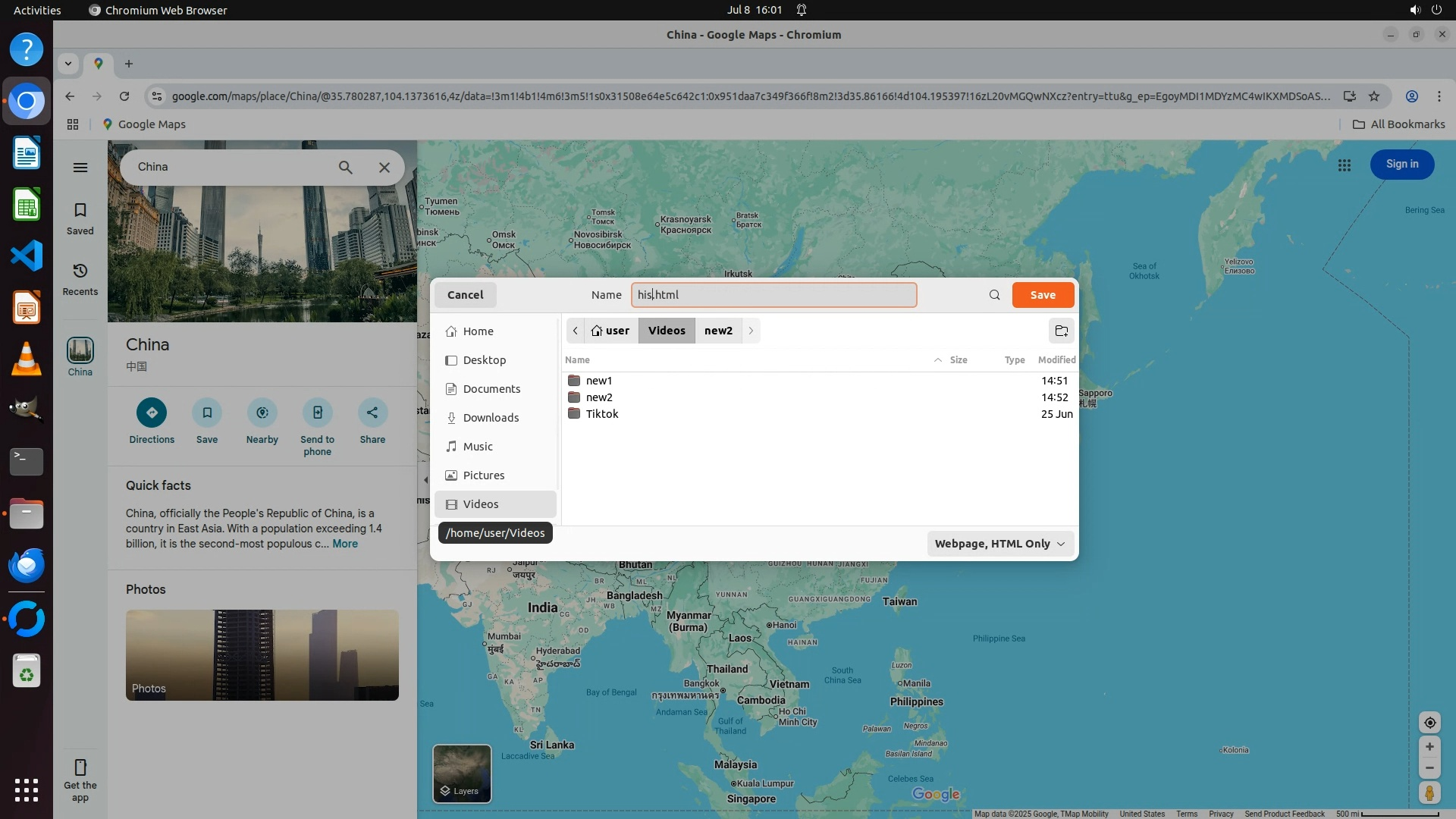Open the Layers map view toggle
1456x819 pixels.
coord(462,773)
